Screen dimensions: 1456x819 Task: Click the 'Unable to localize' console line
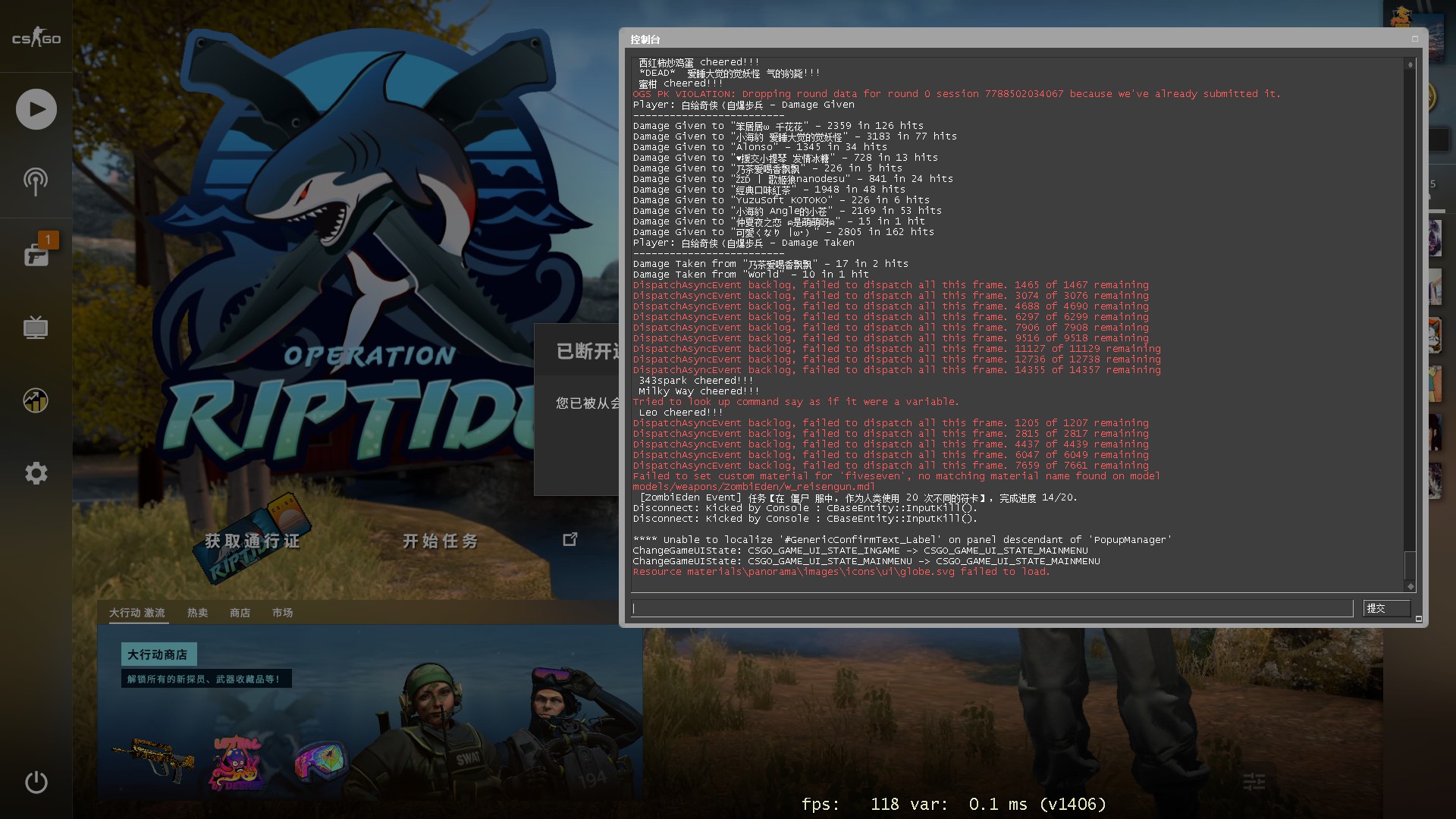(x=902, y=540)
